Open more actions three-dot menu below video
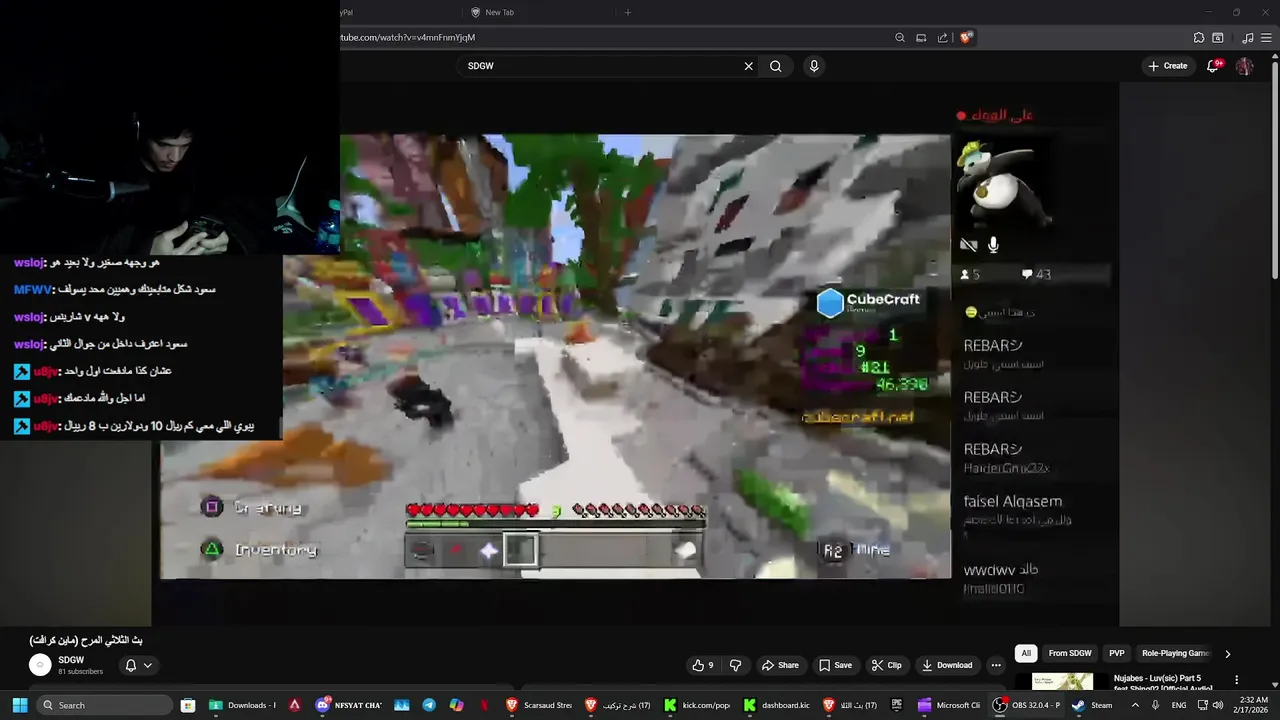Viewport: 1280px width, 720px height. [996, 665]
